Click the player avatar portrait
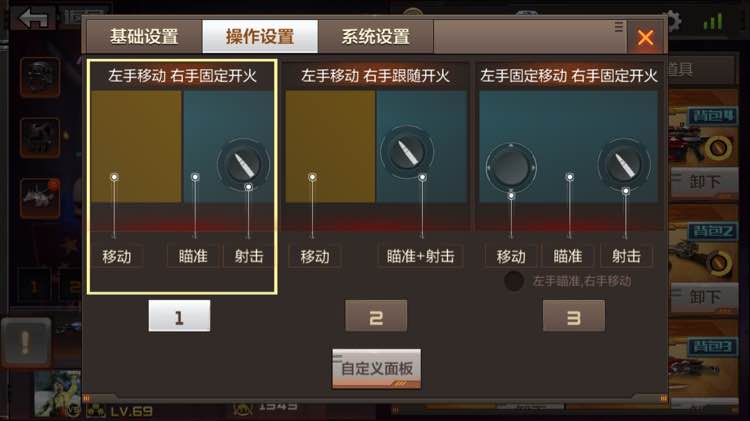This screenshot has height=421, width=750. pyautogui.click(x=57, y=393)
